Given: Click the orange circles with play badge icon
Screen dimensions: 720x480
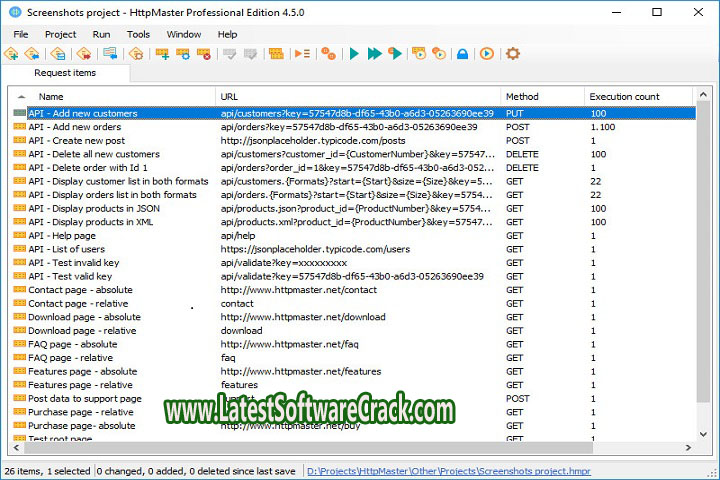Looking at the screenshot, I should (439, 54).
